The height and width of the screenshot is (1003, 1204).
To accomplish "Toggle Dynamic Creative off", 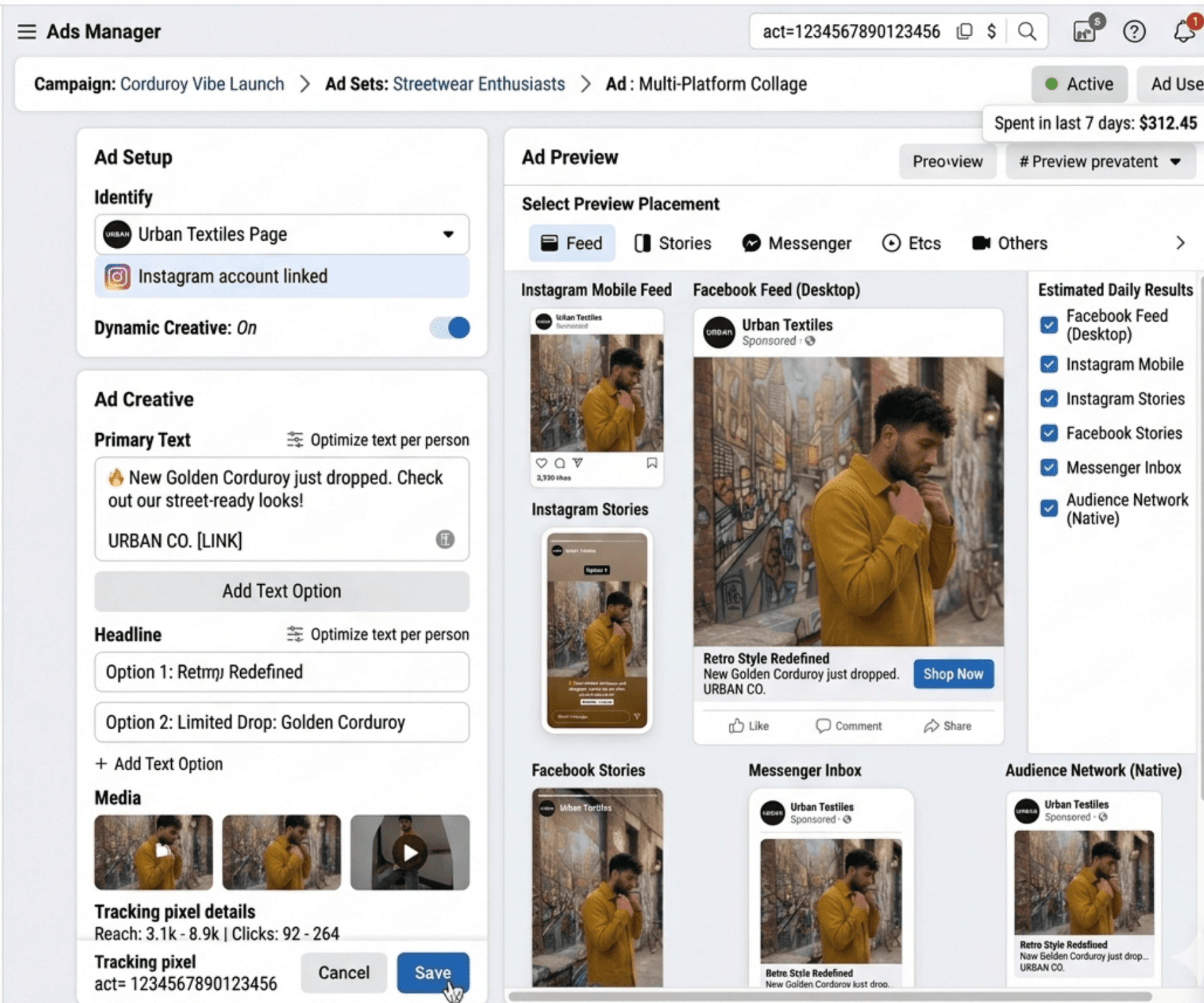I will (x=450, y=328).
